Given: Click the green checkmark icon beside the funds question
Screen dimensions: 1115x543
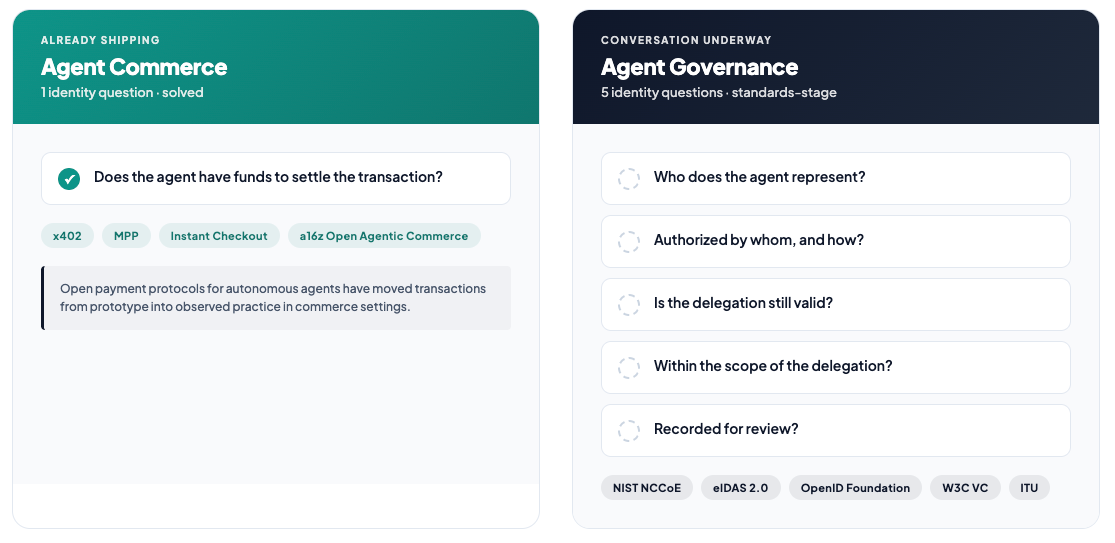Looking at the screenshot, I should pos(69,178).
